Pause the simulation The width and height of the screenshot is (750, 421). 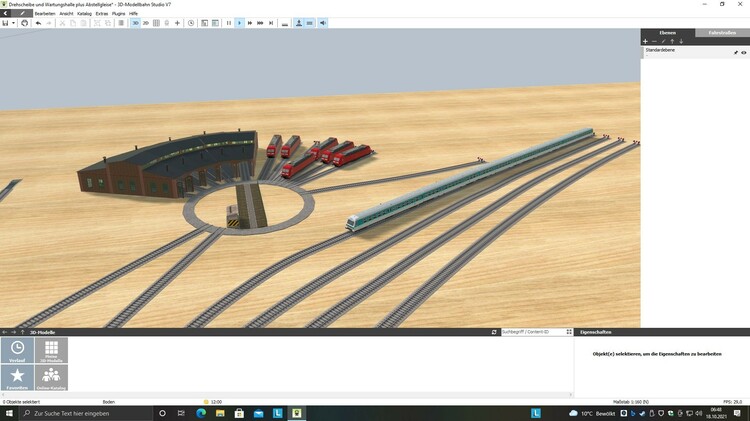point(229,23)
